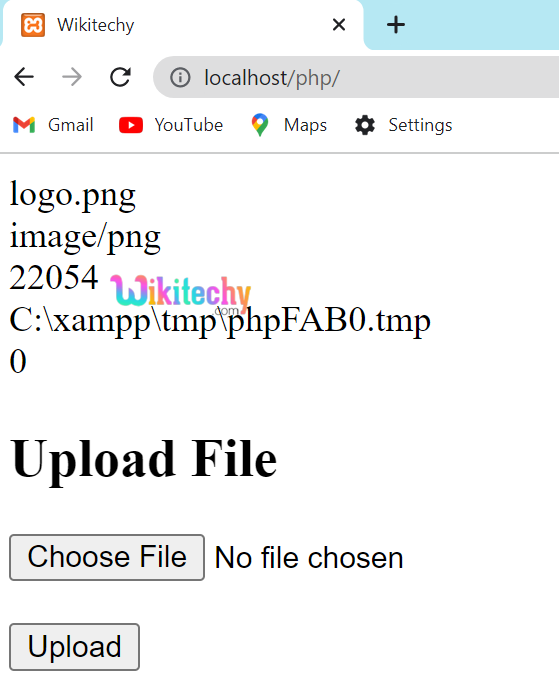Click the No file chosen label

click(x=309, y=558)
